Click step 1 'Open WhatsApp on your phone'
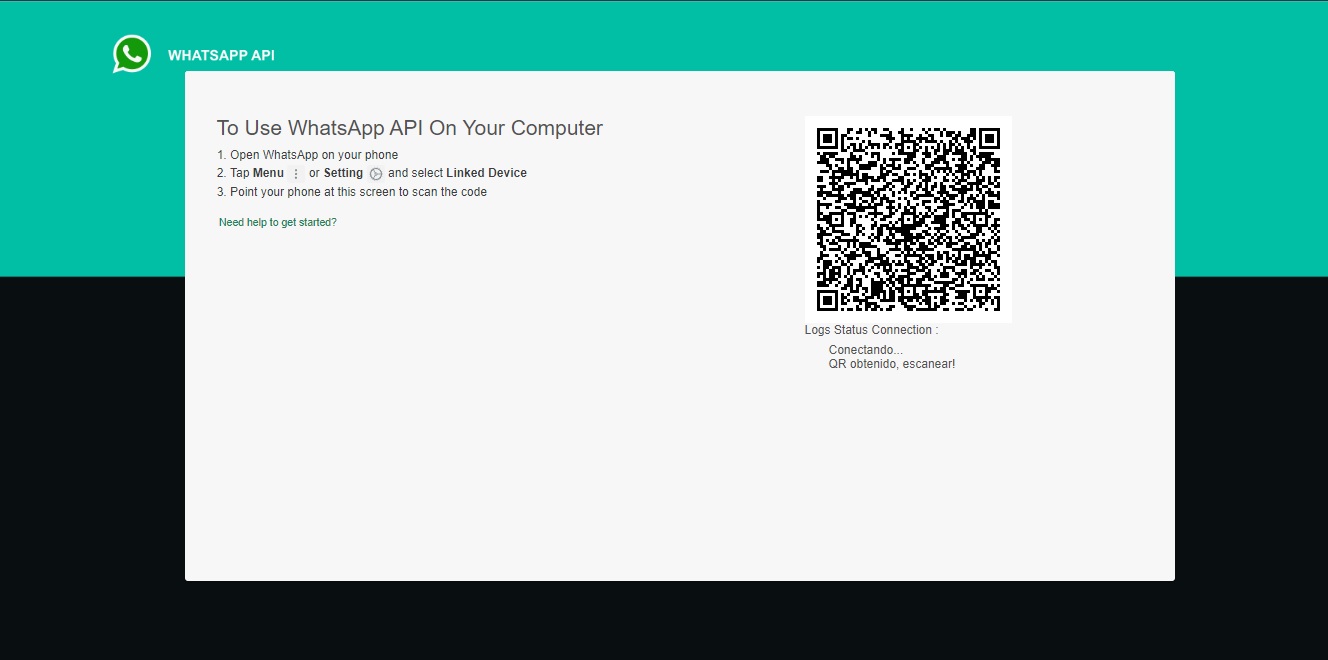Viewport: 1328px width, 660px height. (308, 155)
